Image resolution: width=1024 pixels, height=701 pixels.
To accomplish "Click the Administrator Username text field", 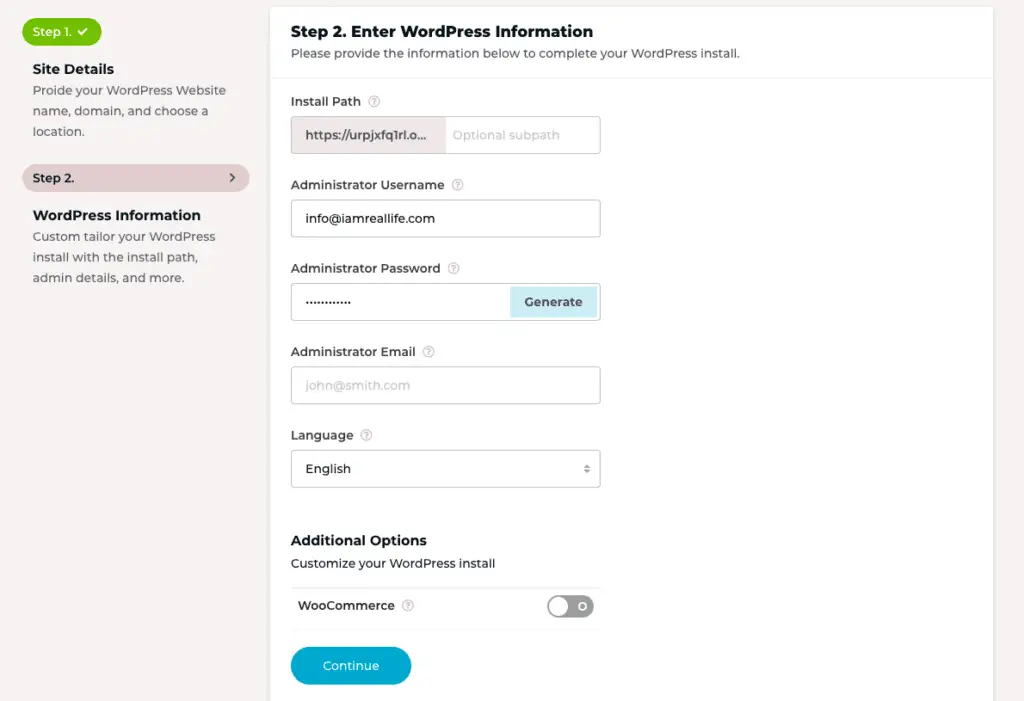I will coord(445,219).
